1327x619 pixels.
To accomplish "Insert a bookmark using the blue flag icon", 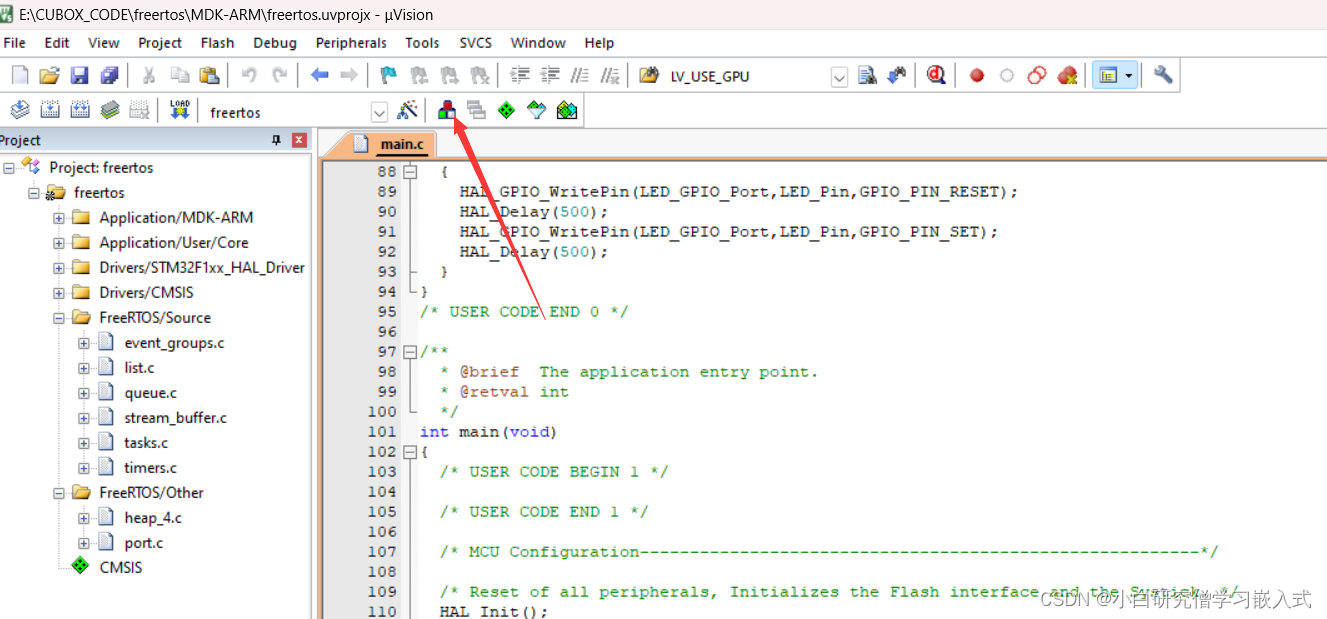I will point(388,75).
